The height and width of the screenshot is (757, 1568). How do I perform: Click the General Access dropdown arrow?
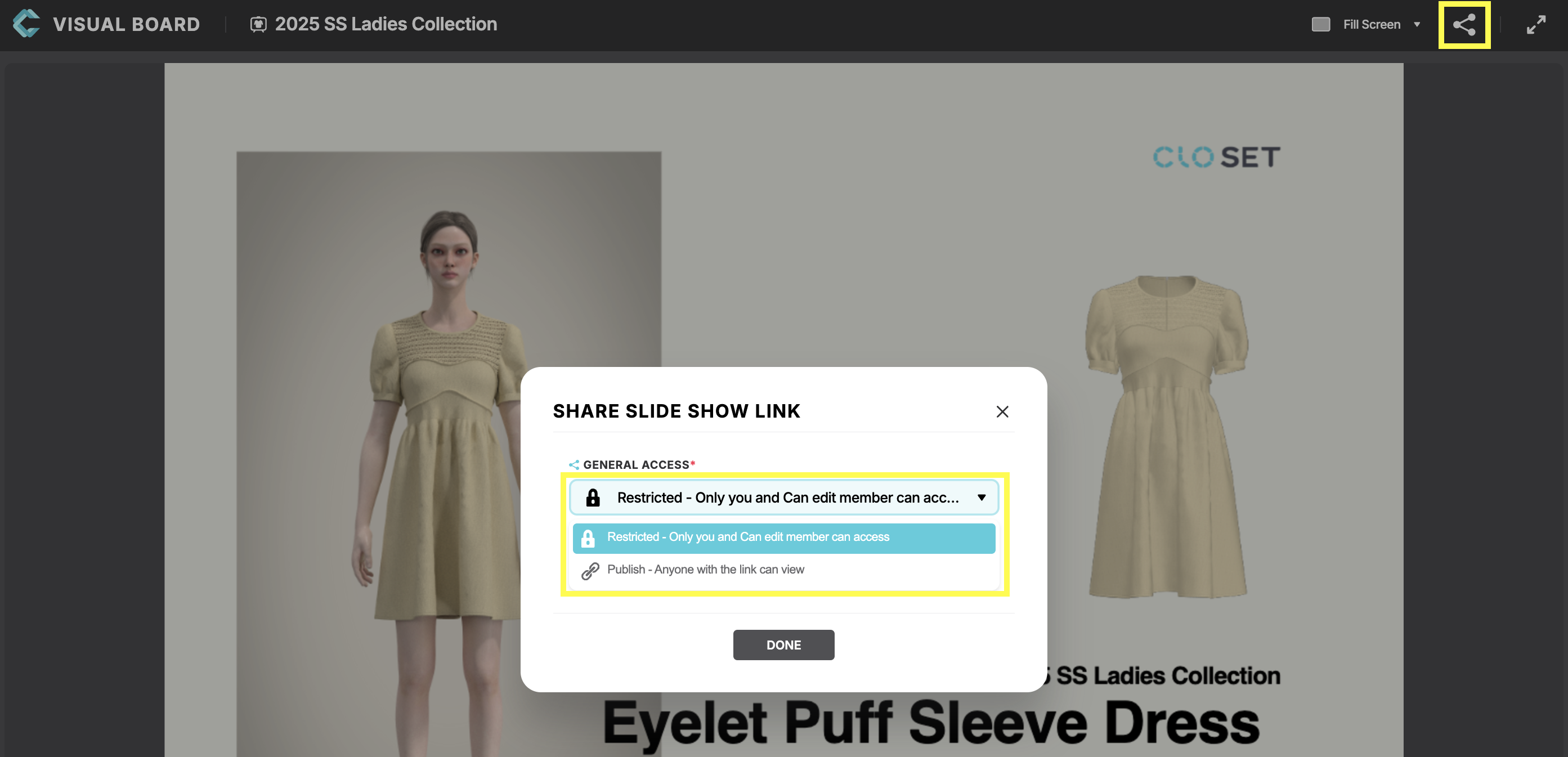pyautogui.click(x=981, y=498)
